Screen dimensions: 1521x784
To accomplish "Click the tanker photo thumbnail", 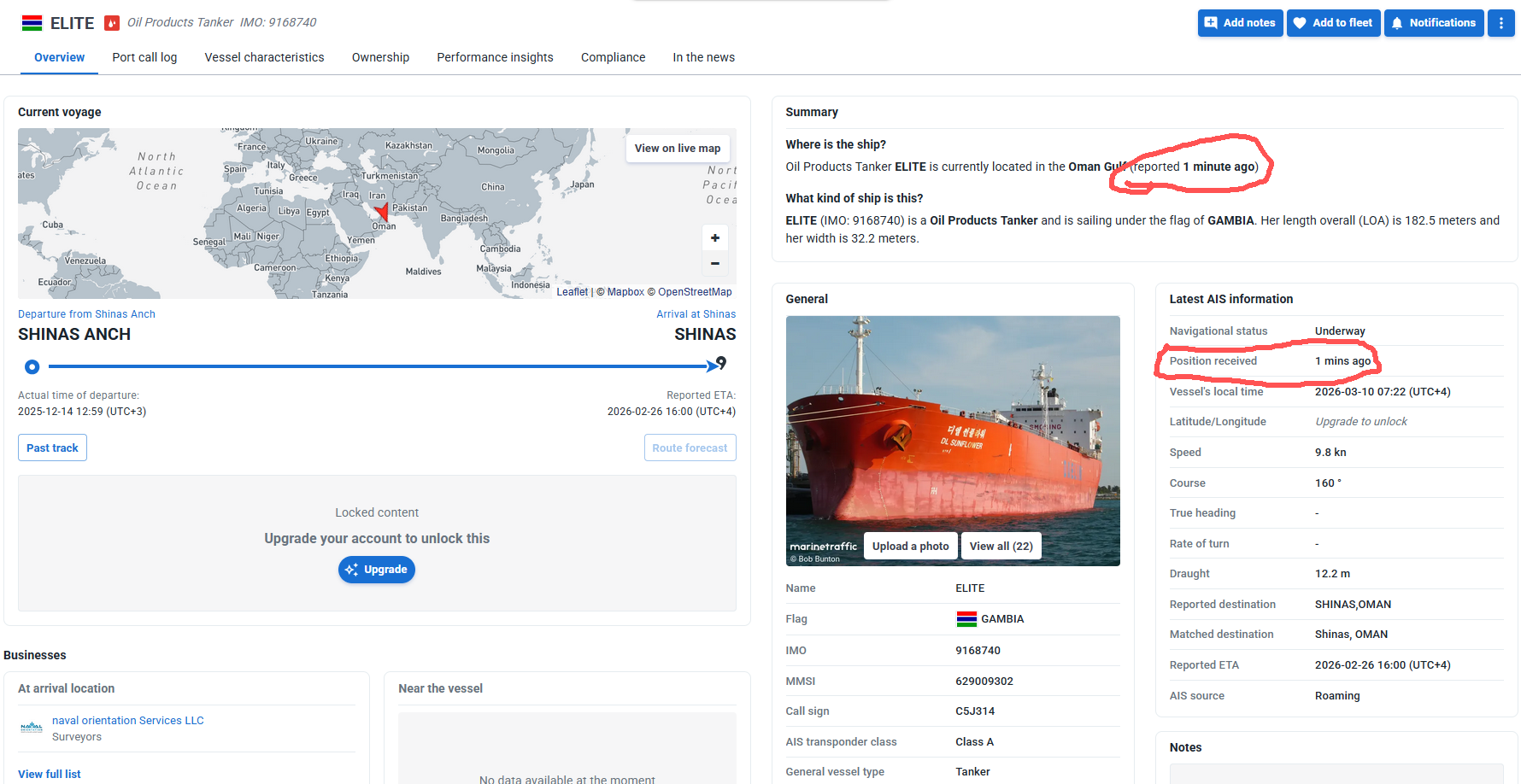I will [x=953, y=441].
